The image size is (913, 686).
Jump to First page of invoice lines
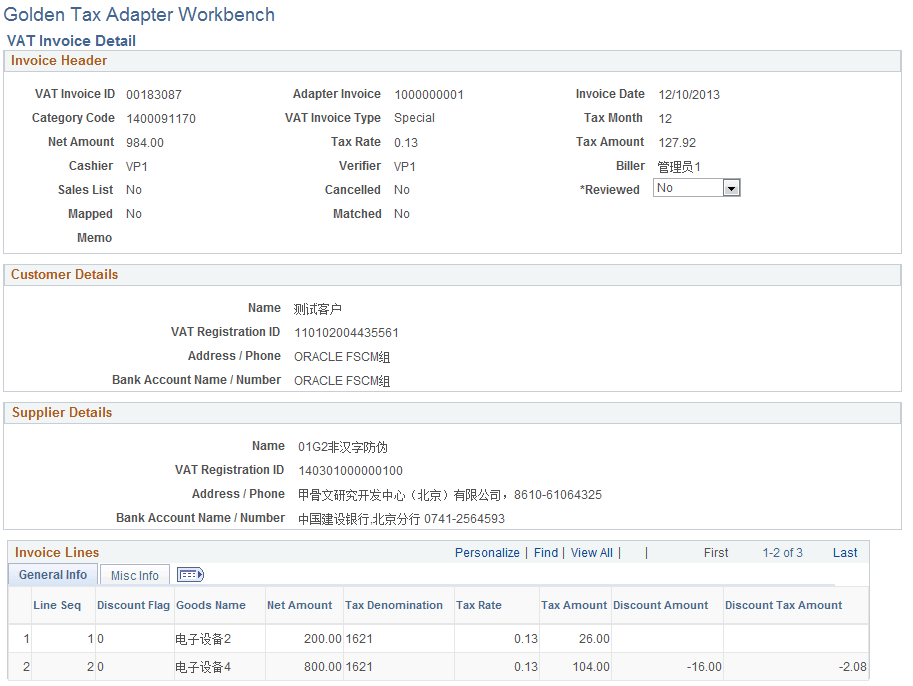click(x=715, y=552)
